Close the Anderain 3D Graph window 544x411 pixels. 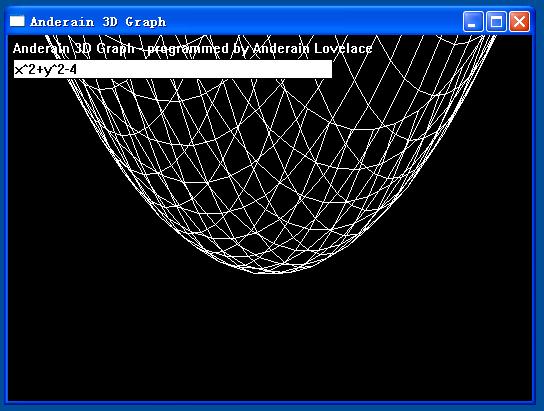[519, 22]
